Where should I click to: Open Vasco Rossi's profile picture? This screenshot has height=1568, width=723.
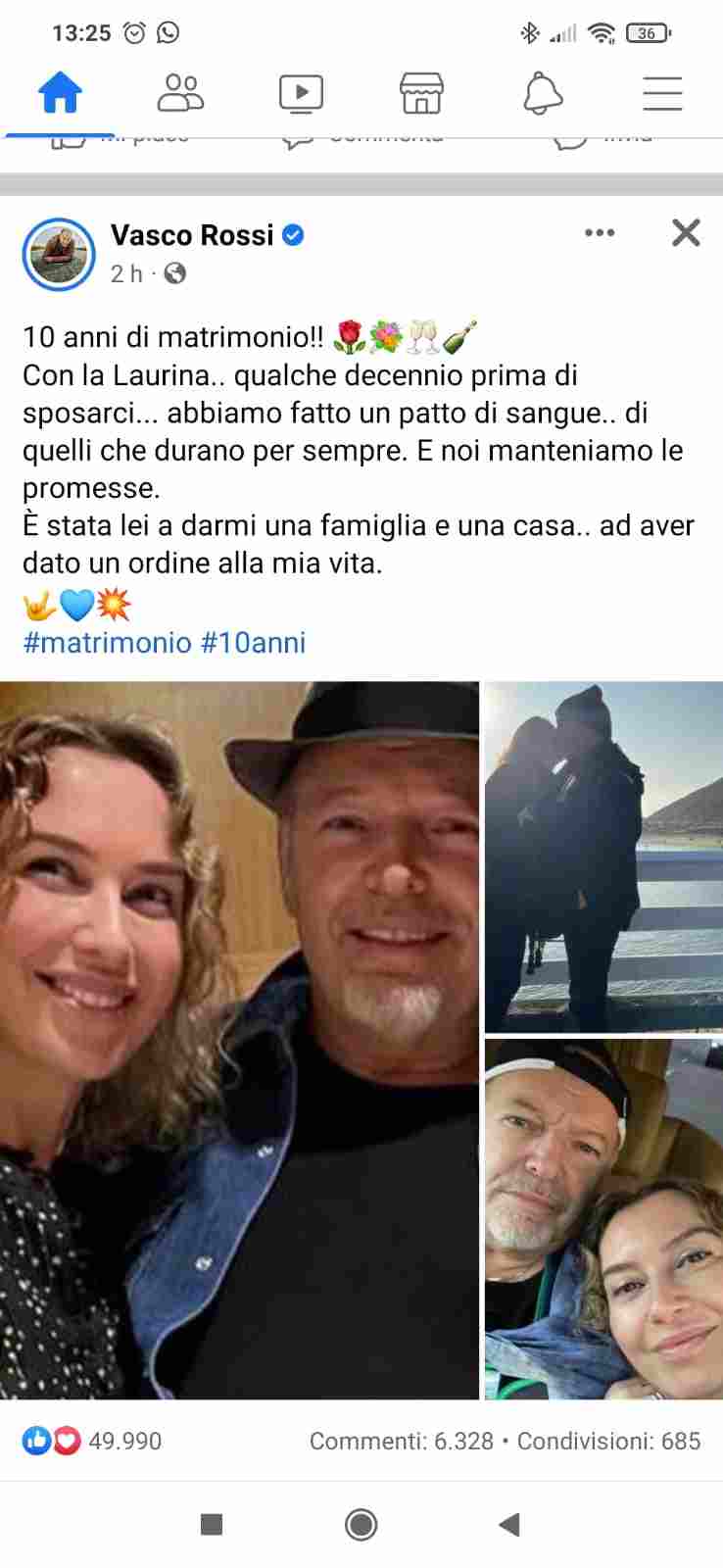pos(59,255)
